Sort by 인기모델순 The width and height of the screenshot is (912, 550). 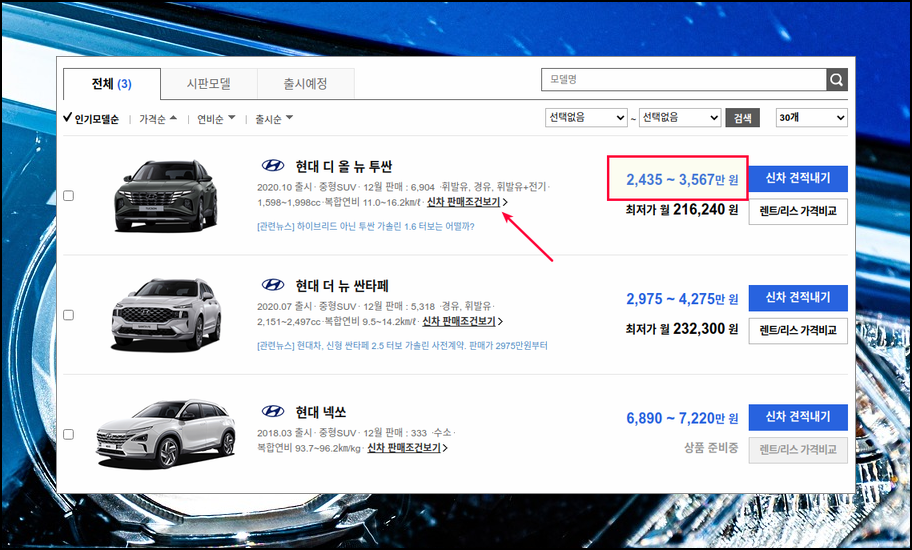(91, 119)
